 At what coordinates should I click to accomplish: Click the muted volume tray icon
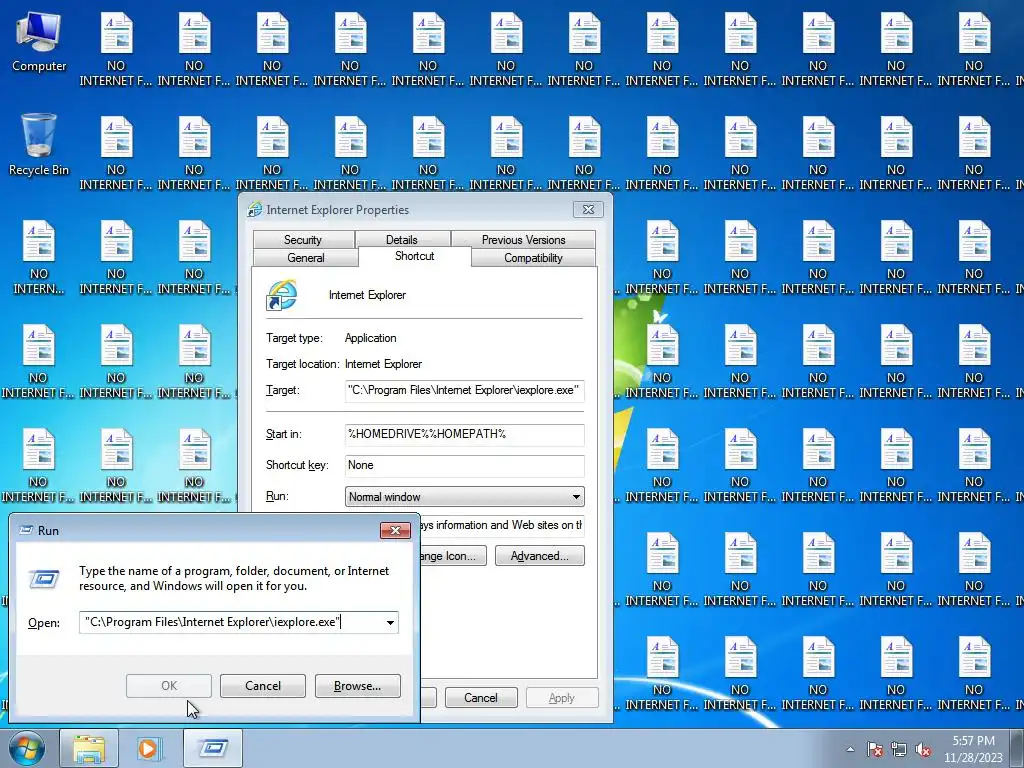pos(923,749)
